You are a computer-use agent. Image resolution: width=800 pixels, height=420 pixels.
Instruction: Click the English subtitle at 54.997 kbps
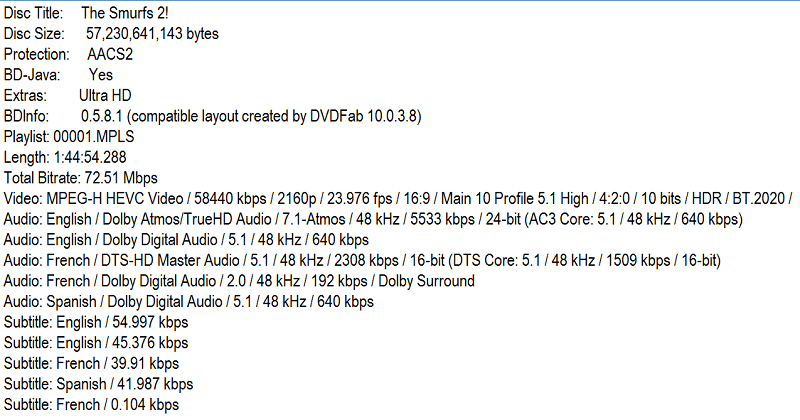pos(96,323)
